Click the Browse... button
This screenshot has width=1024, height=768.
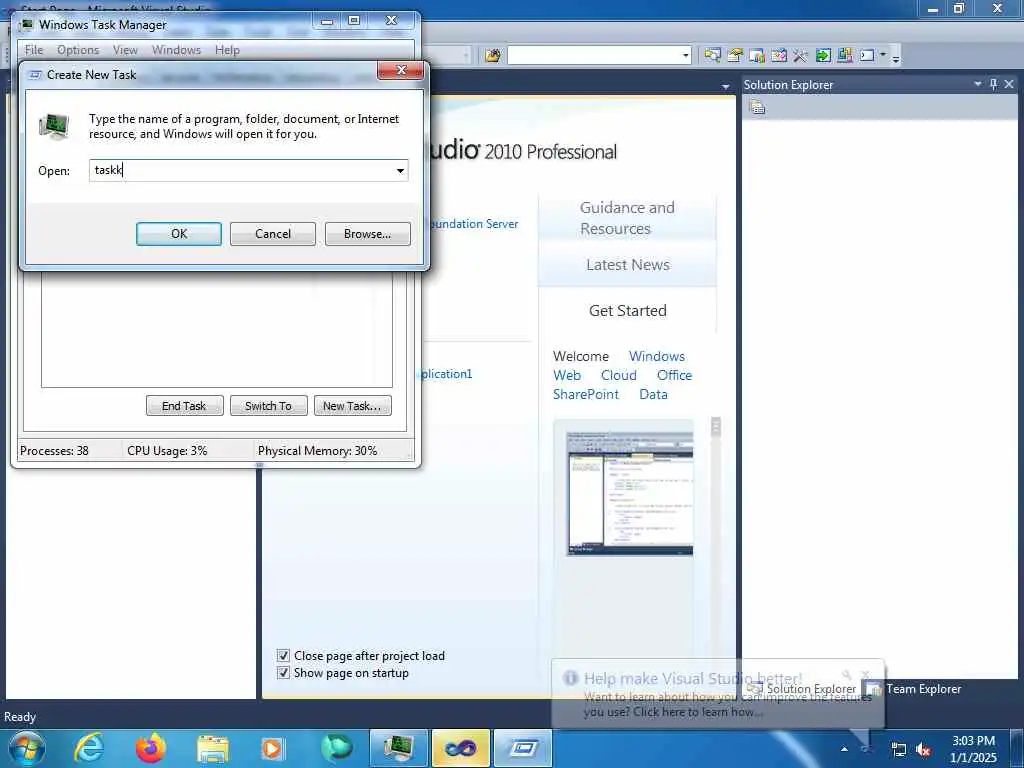click(x=368, y=234)
